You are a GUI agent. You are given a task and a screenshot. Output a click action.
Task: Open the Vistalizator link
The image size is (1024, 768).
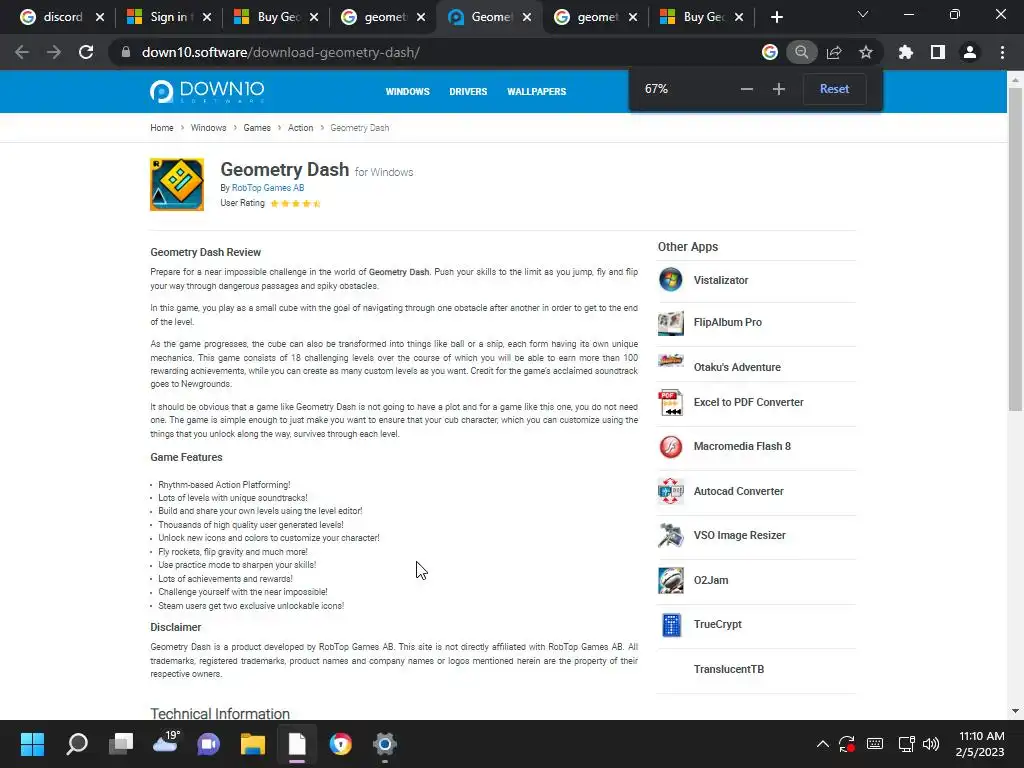click(721, 280)
